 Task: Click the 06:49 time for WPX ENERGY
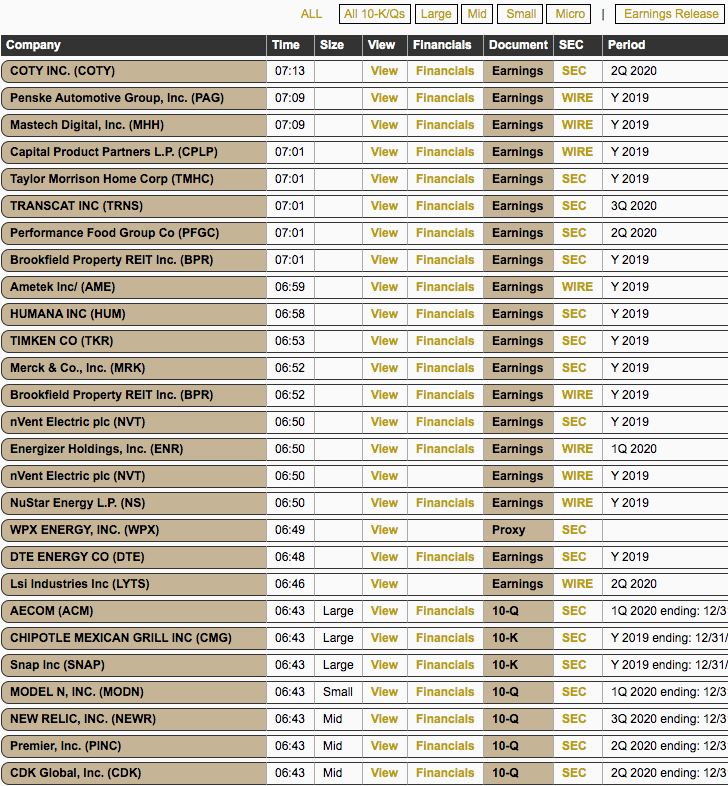[x=289, y=530]
